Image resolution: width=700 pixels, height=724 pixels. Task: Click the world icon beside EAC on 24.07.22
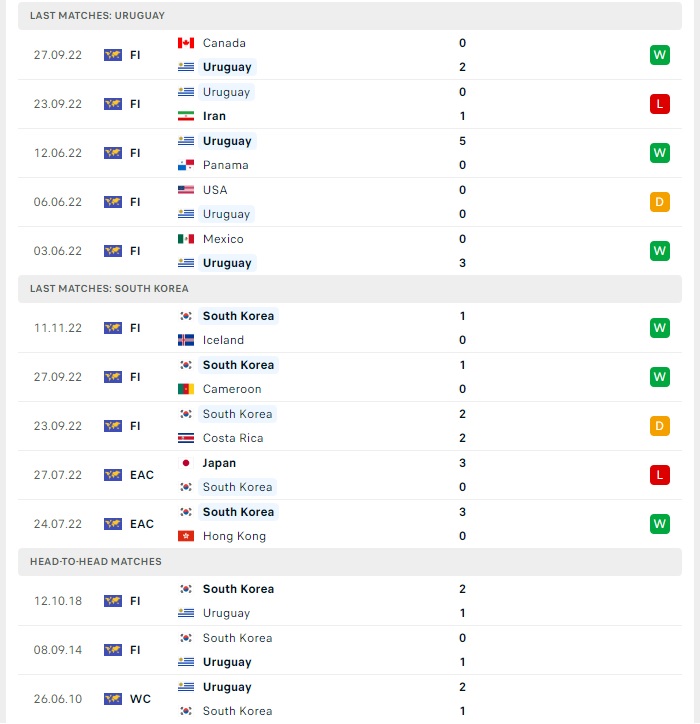point(113,524)
